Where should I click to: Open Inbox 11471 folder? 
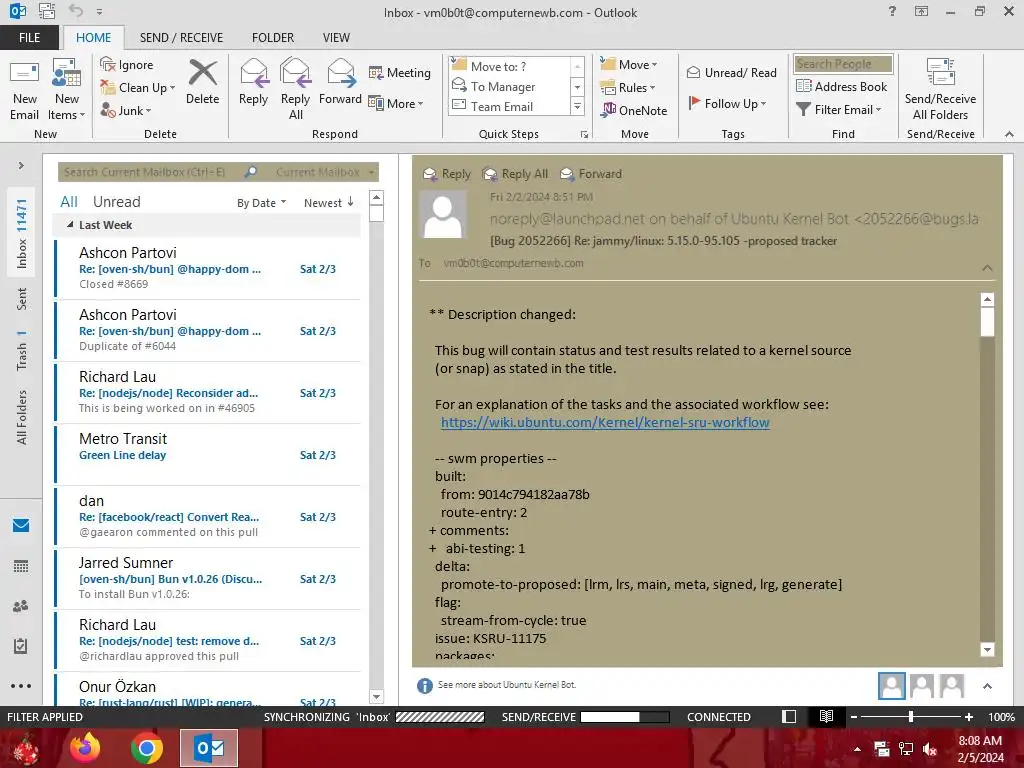coord(22,234)
